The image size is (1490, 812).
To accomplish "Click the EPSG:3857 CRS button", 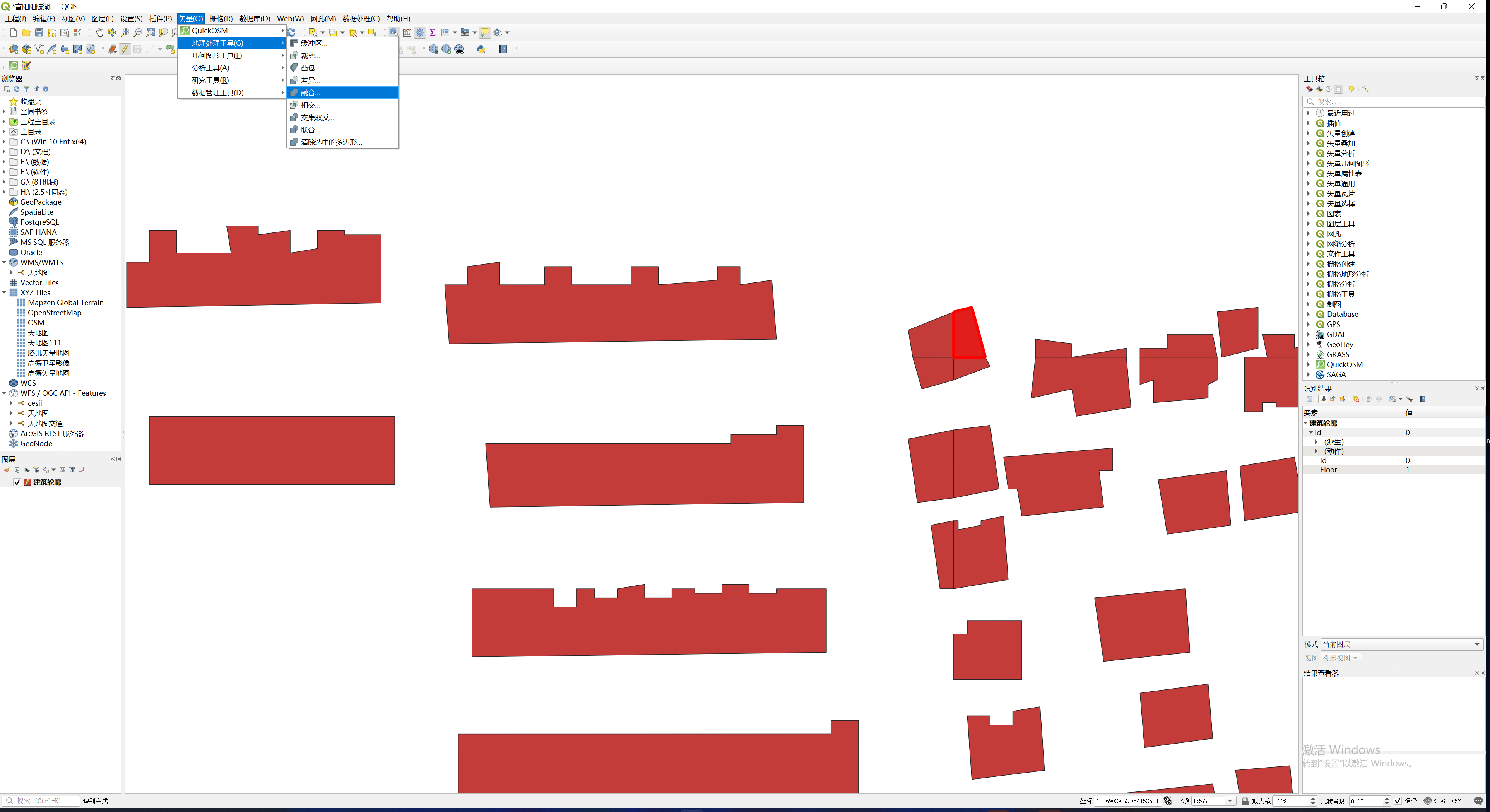I will click(x=1442, y=801).
